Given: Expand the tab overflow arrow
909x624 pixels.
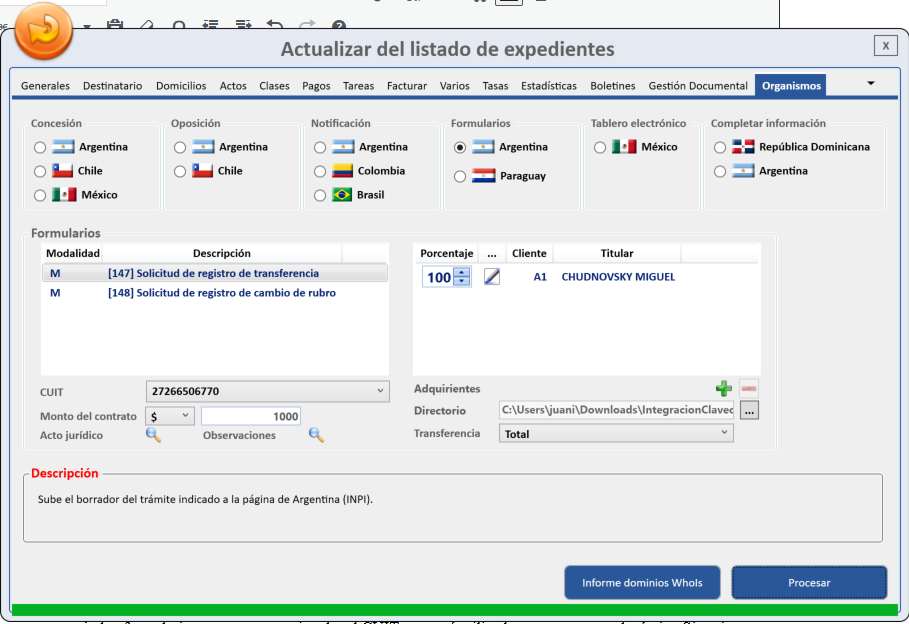Looking at the screenshot, I should click(870, 84).
